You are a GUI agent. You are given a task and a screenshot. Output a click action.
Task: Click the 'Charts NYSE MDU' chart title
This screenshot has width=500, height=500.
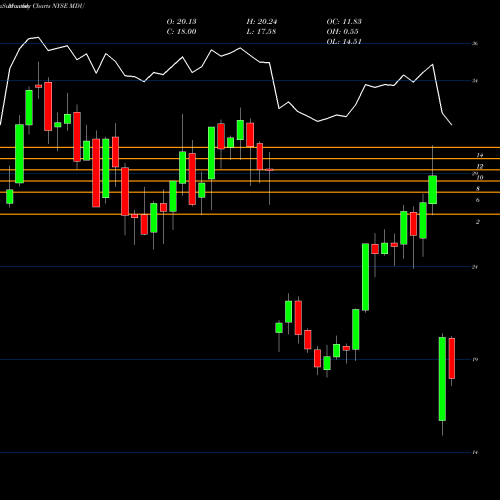coord(59,6)
